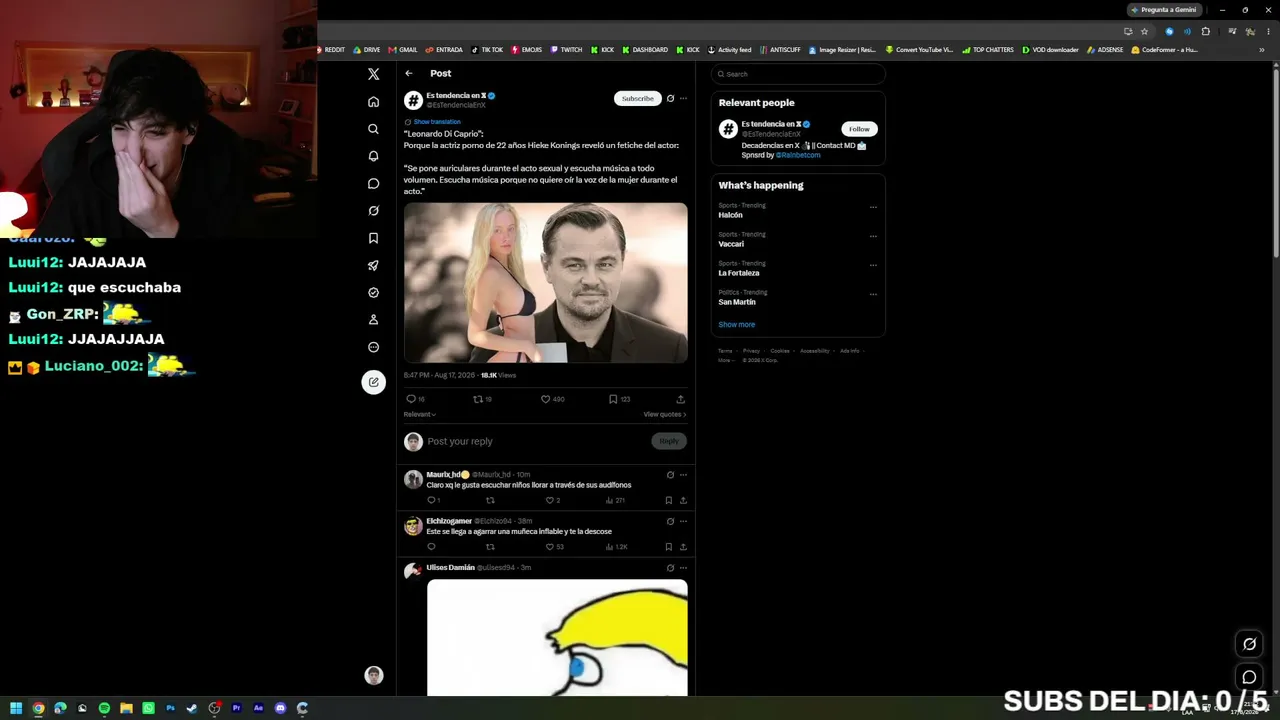Open options for San Martín trend

[873, 294]
